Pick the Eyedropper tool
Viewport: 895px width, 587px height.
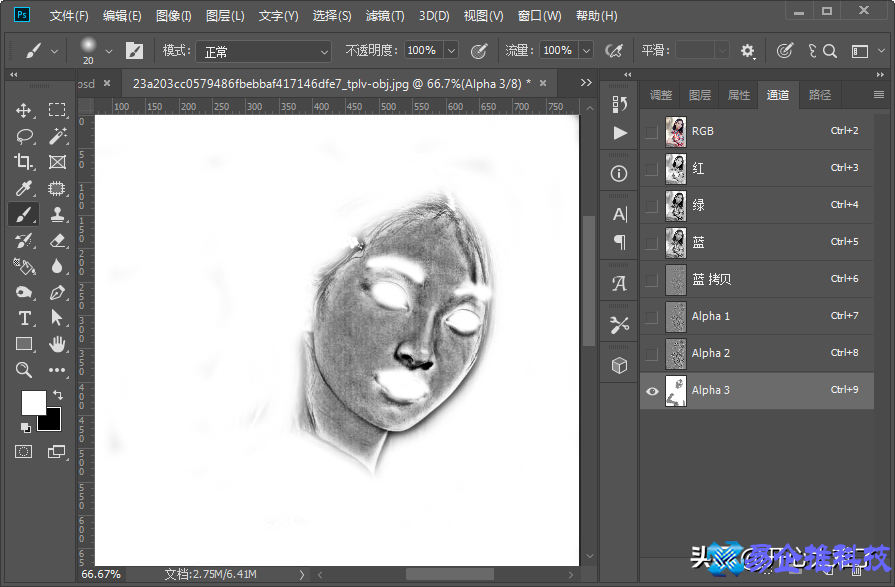24,188
